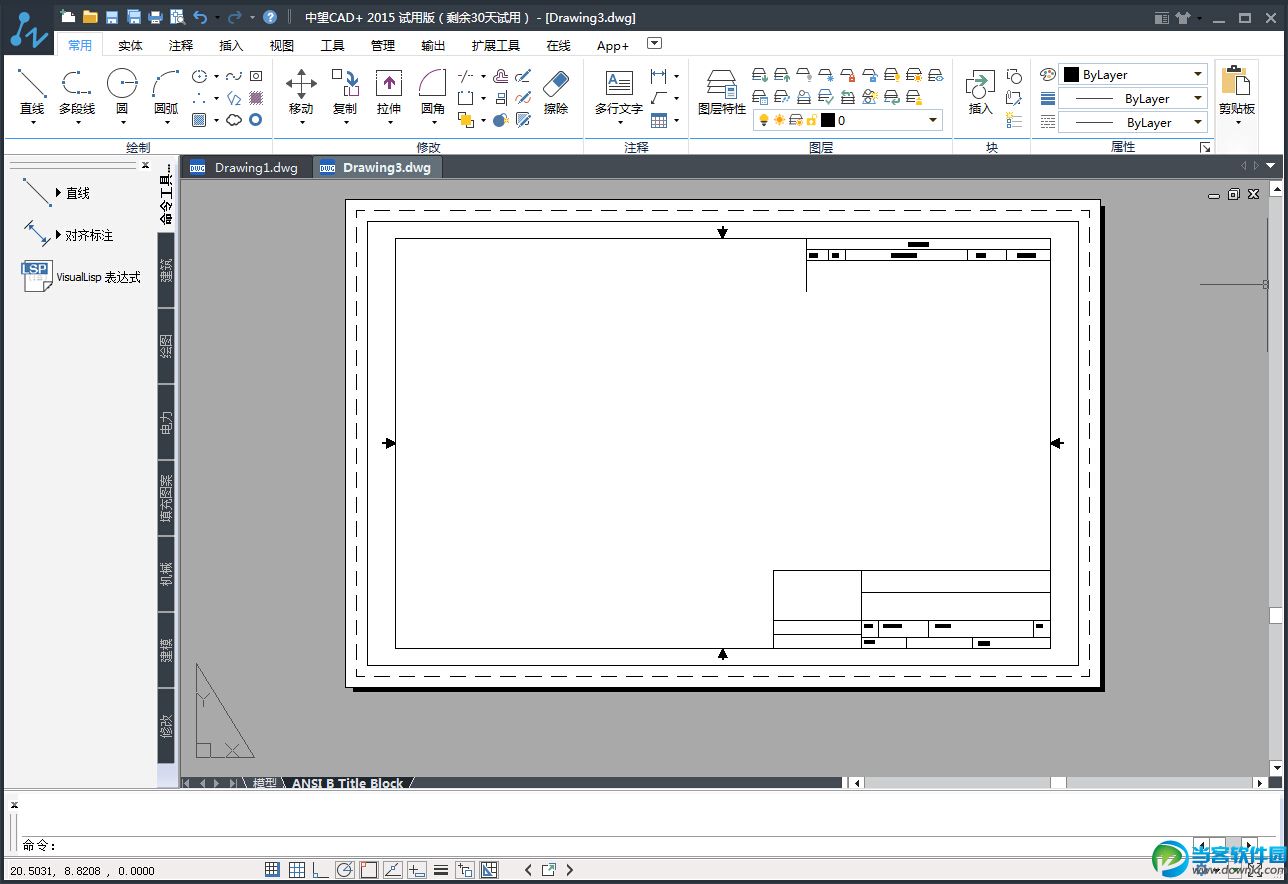Open ribbon tabs overflow dropdown after App+
The width and height of the screenshot is (1288, 884).
tap(655, 43)
